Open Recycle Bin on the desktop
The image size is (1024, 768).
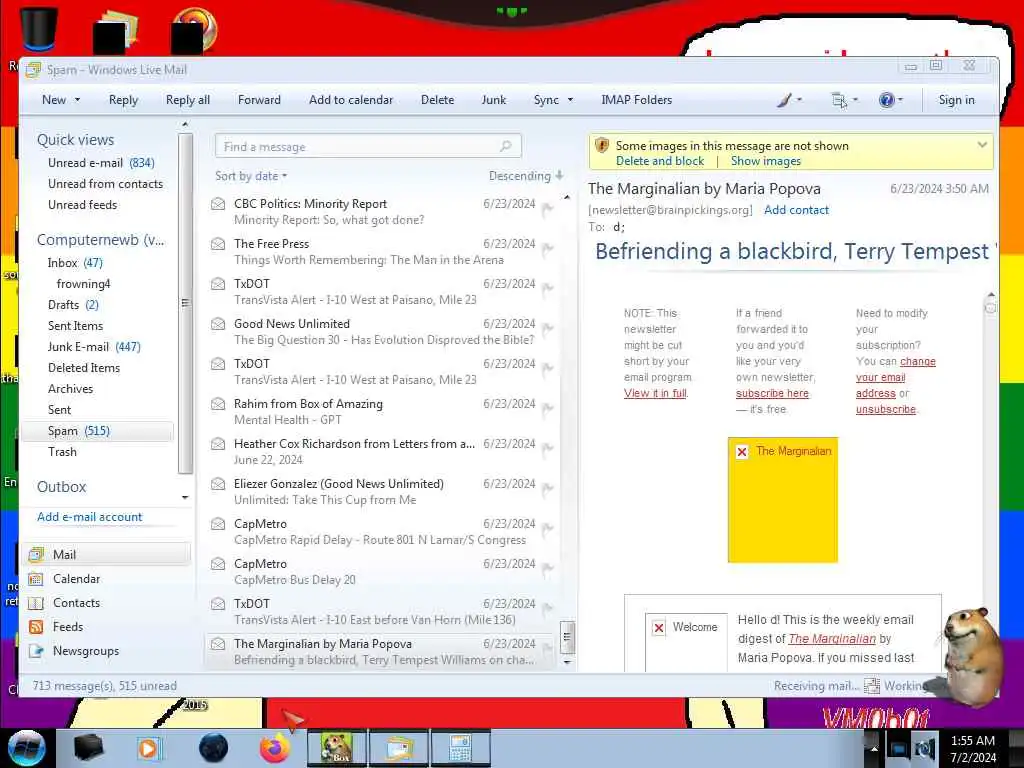pyautogui.click(x=38, y=27)
